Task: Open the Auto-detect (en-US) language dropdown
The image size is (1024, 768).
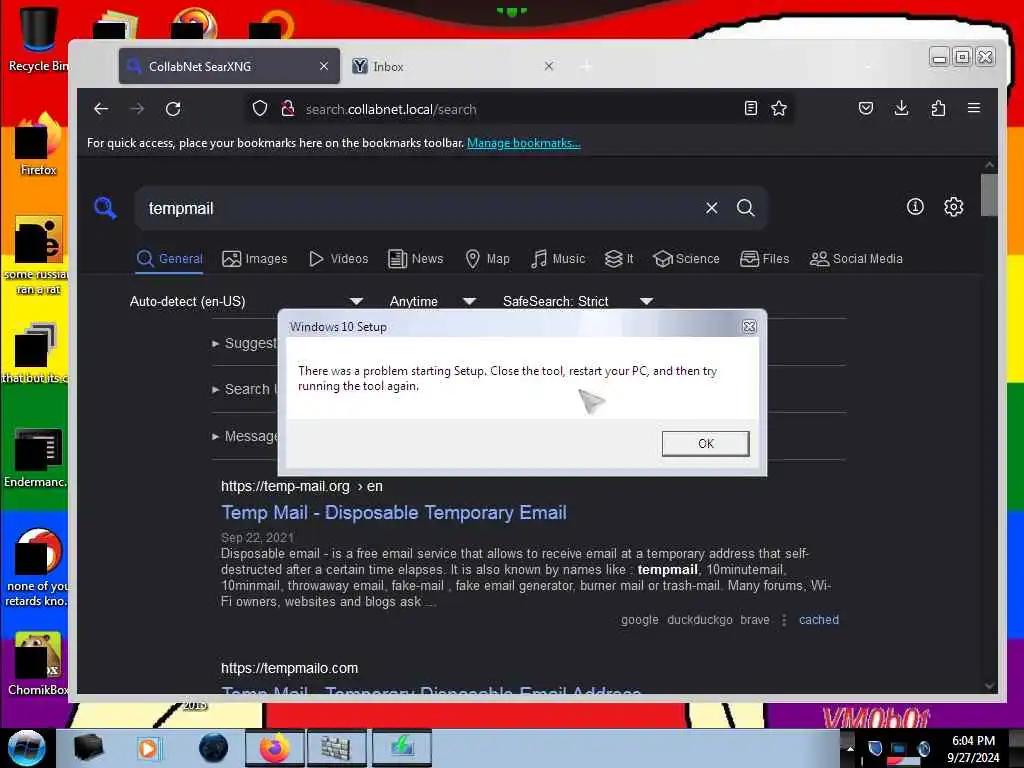Action: point(246,302)
